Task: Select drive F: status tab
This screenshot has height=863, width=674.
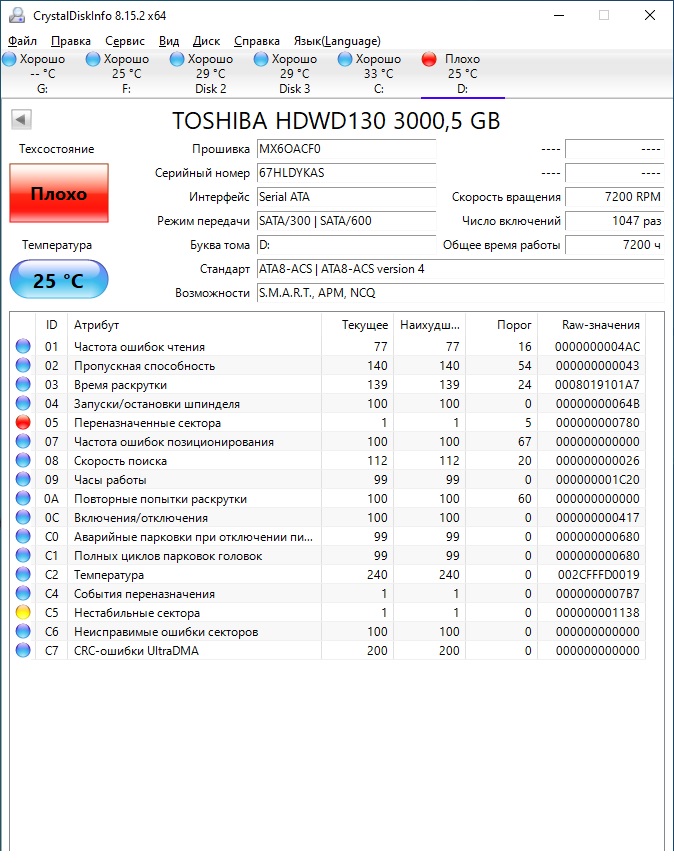Action: click(x=127, y=74)
